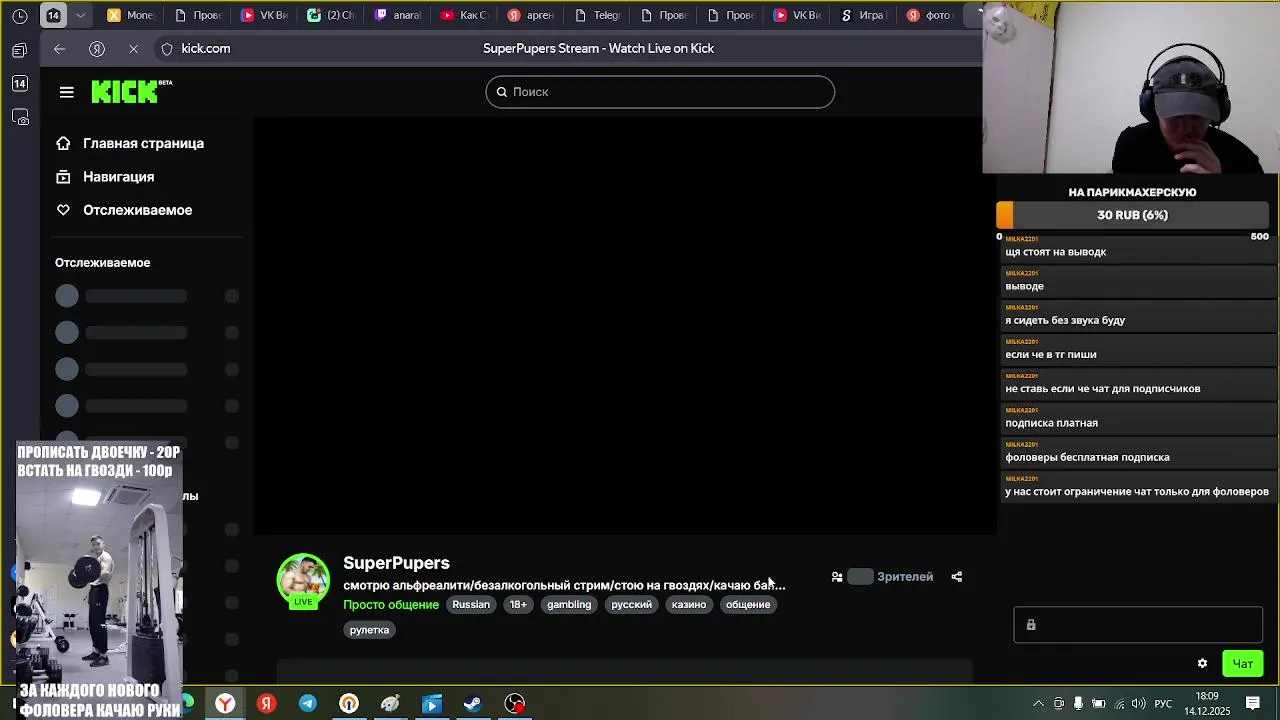Image resolution: width=1280 pixels, height=720 pixels.
Task: Focus the Поиск search field
Action: pos(660,92)
